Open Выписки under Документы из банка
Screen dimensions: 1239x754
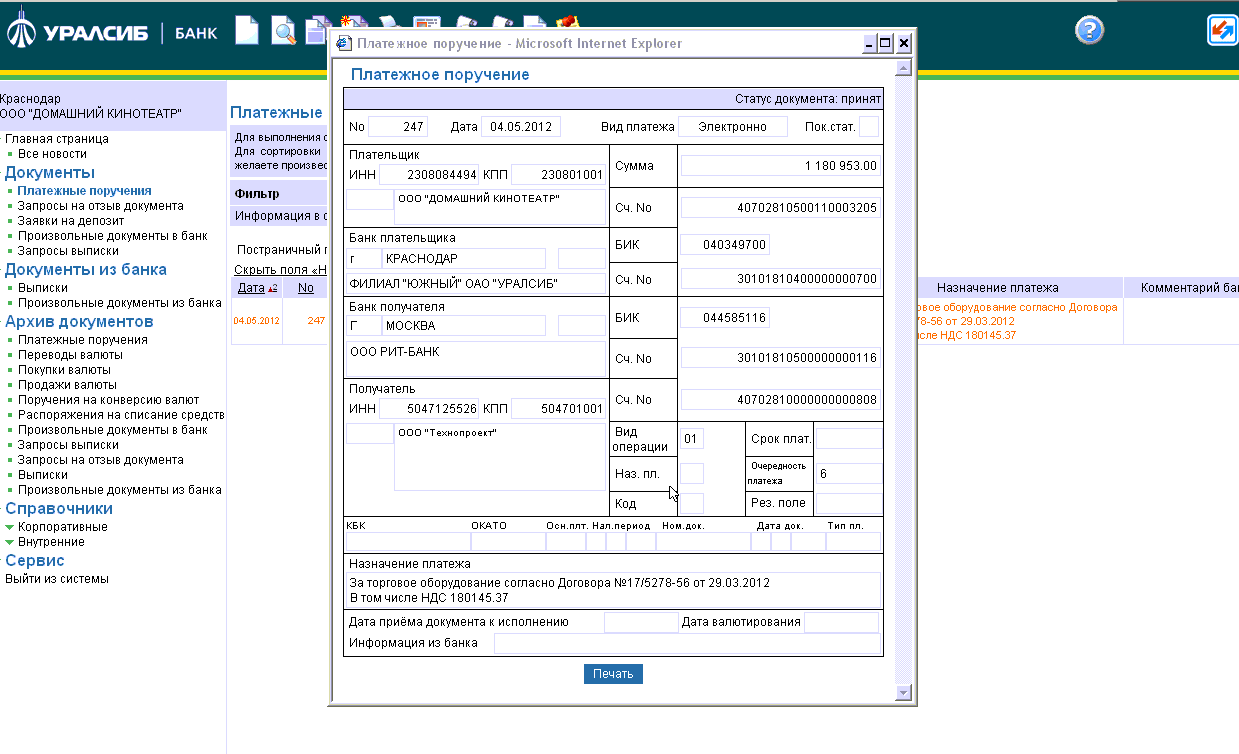(43, 288)
